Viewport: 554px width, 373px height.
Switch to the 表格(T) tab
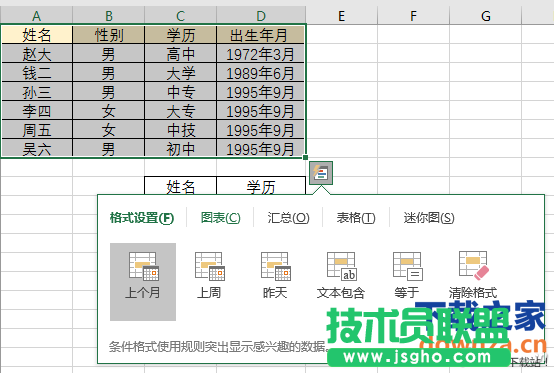point(356,218)
